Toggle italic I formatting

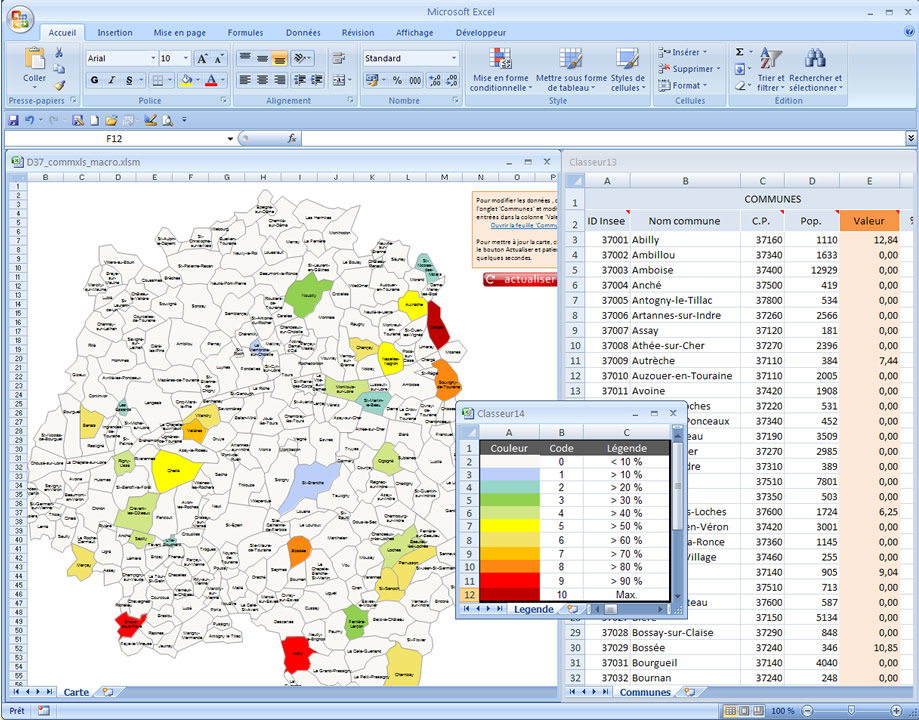tap(111, 80)
